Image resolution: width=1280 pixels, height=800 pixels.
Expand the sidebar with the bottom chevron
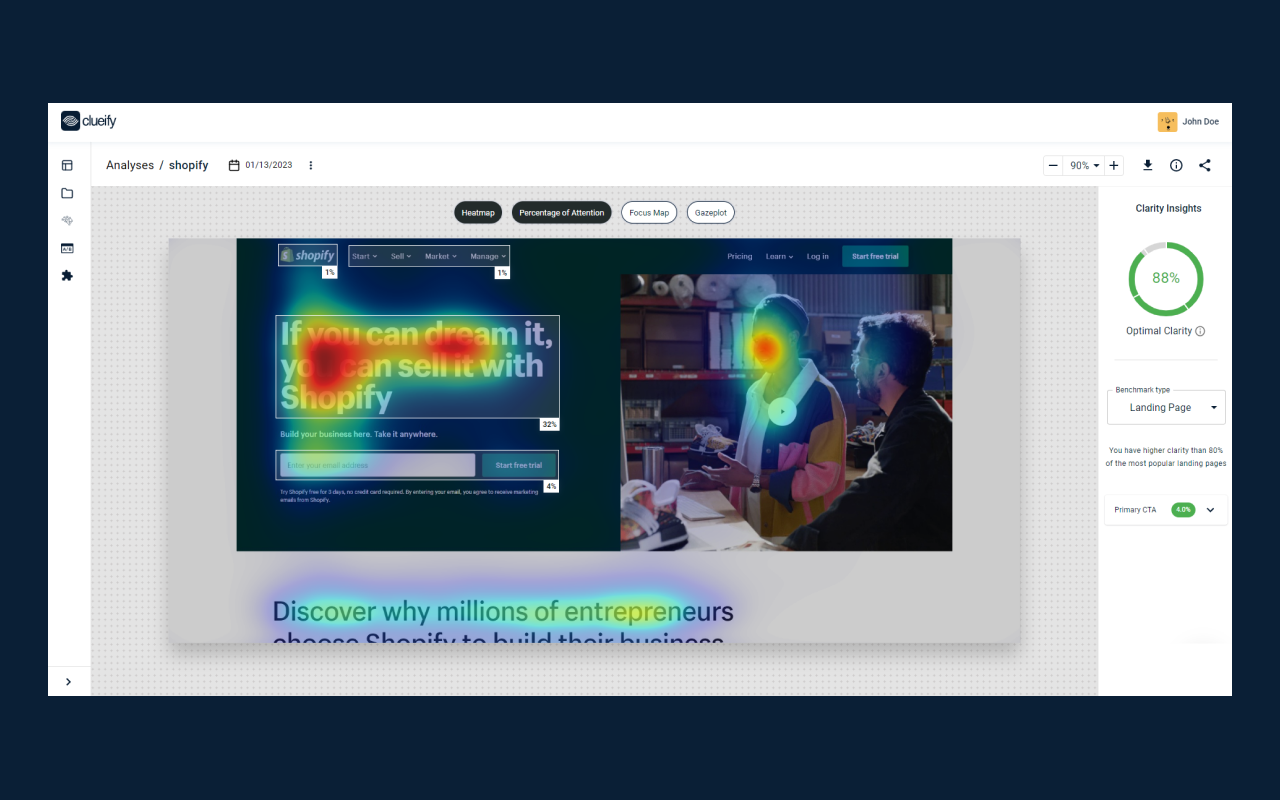[x=68, y=682]
